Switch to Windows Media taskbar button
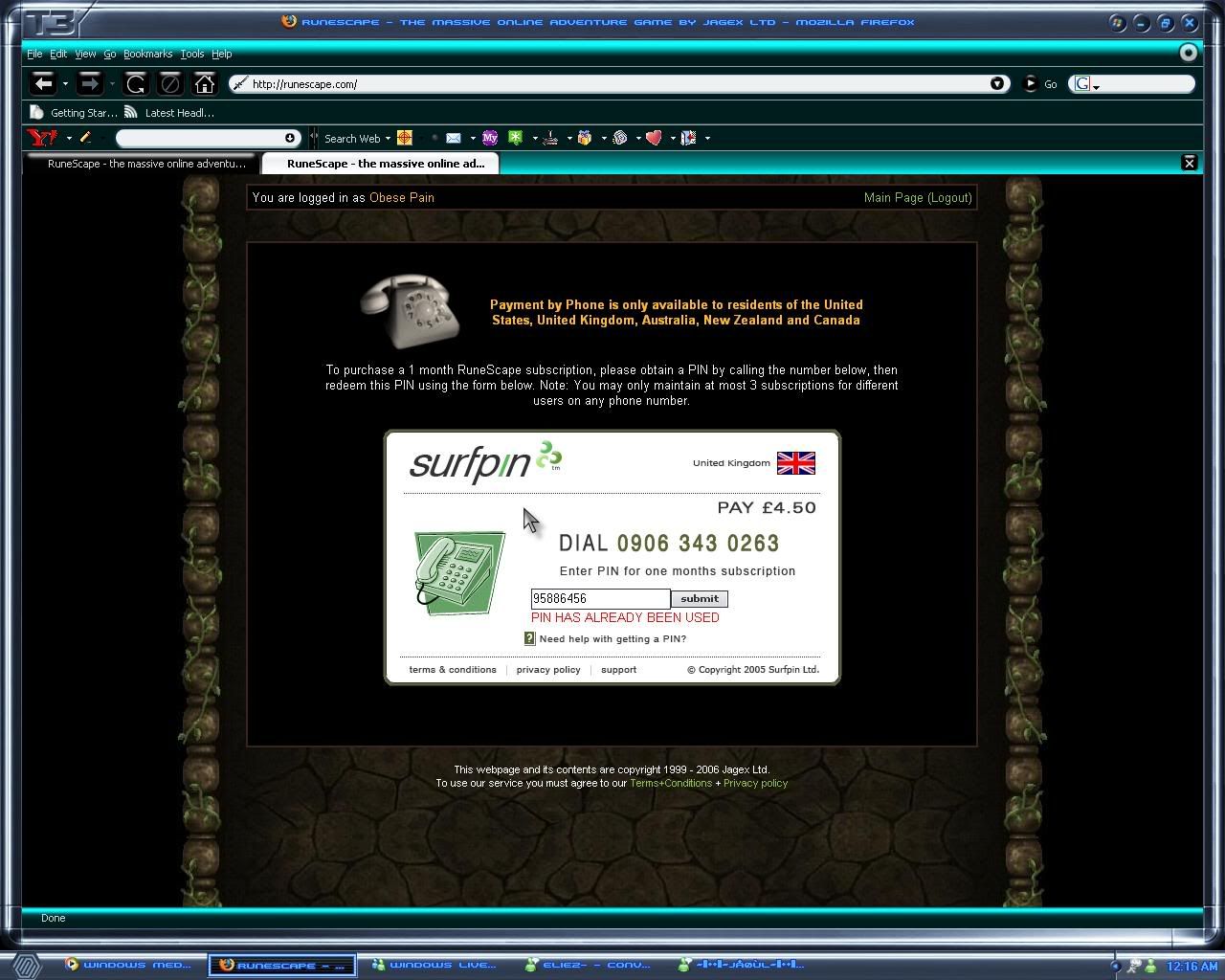 point(128,965)
